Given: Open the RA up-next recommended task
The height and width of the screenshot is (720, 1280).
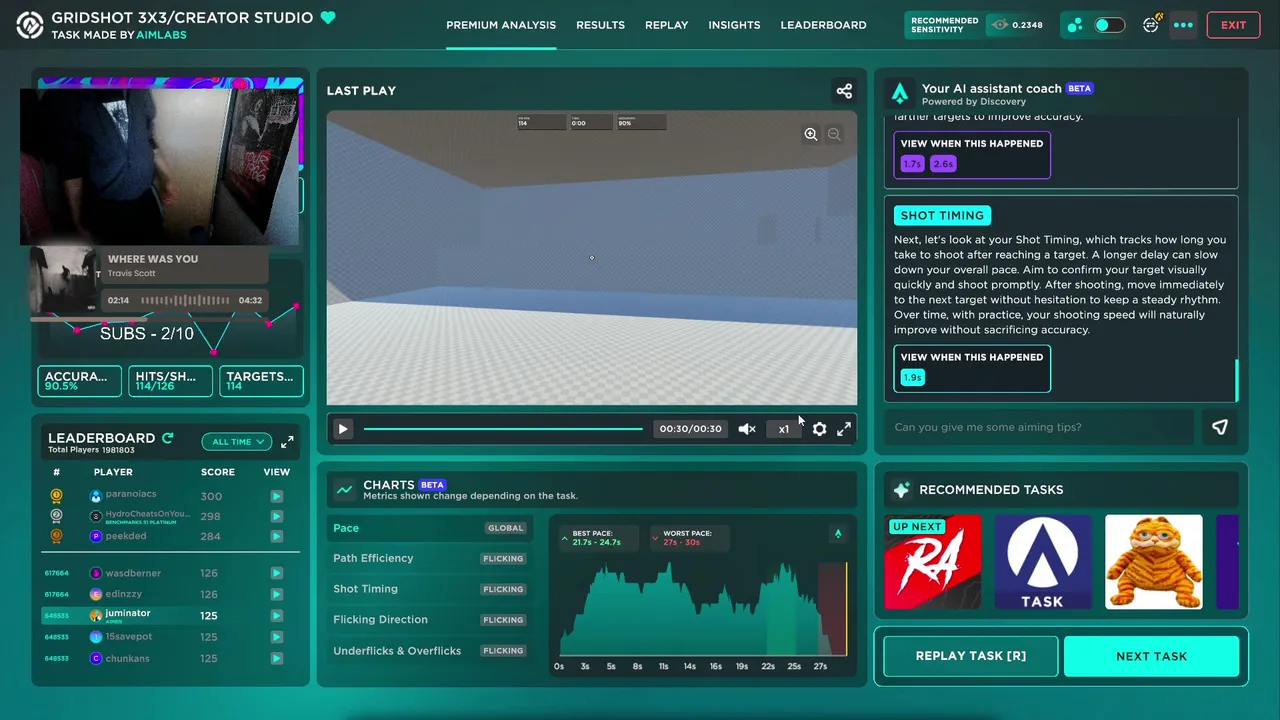Looking at the screenshot, I should click(933, 562).
